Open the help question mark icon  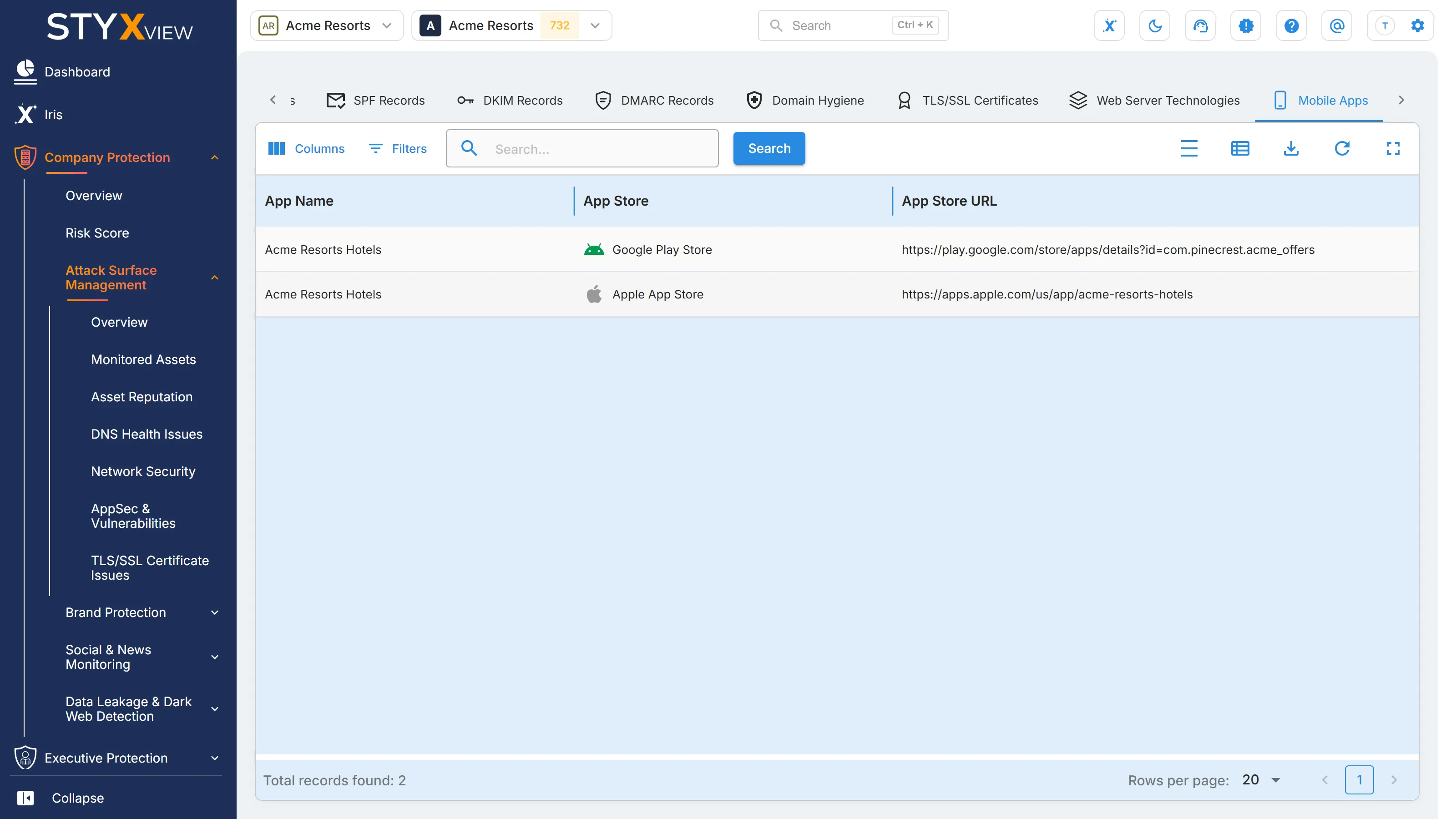1291,25
